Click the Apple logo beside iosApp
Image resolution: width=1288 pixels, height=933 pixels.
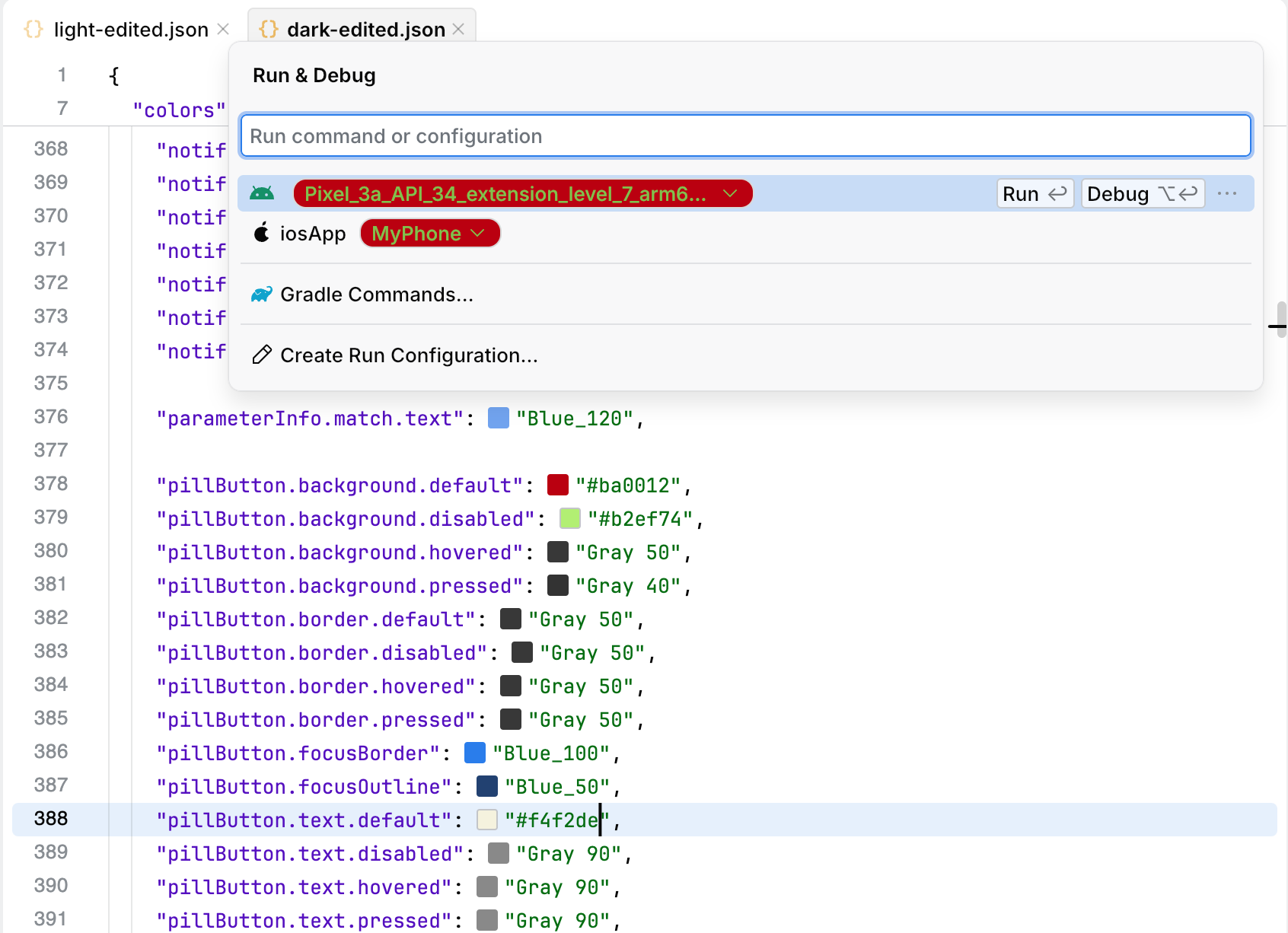click(262, 234)
